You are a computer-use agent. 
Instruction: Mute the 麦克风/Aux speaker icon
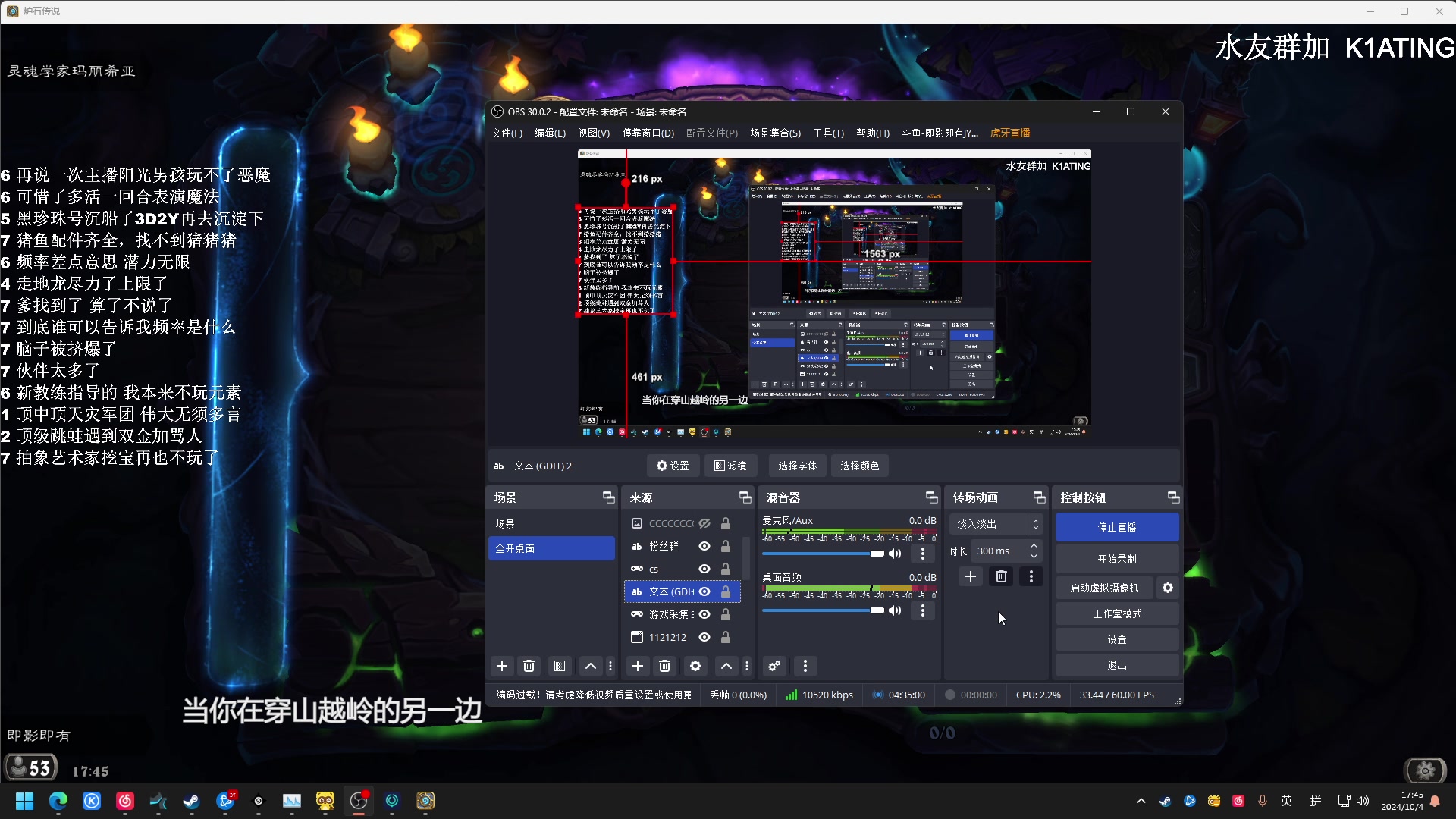(x=895, y=554)
